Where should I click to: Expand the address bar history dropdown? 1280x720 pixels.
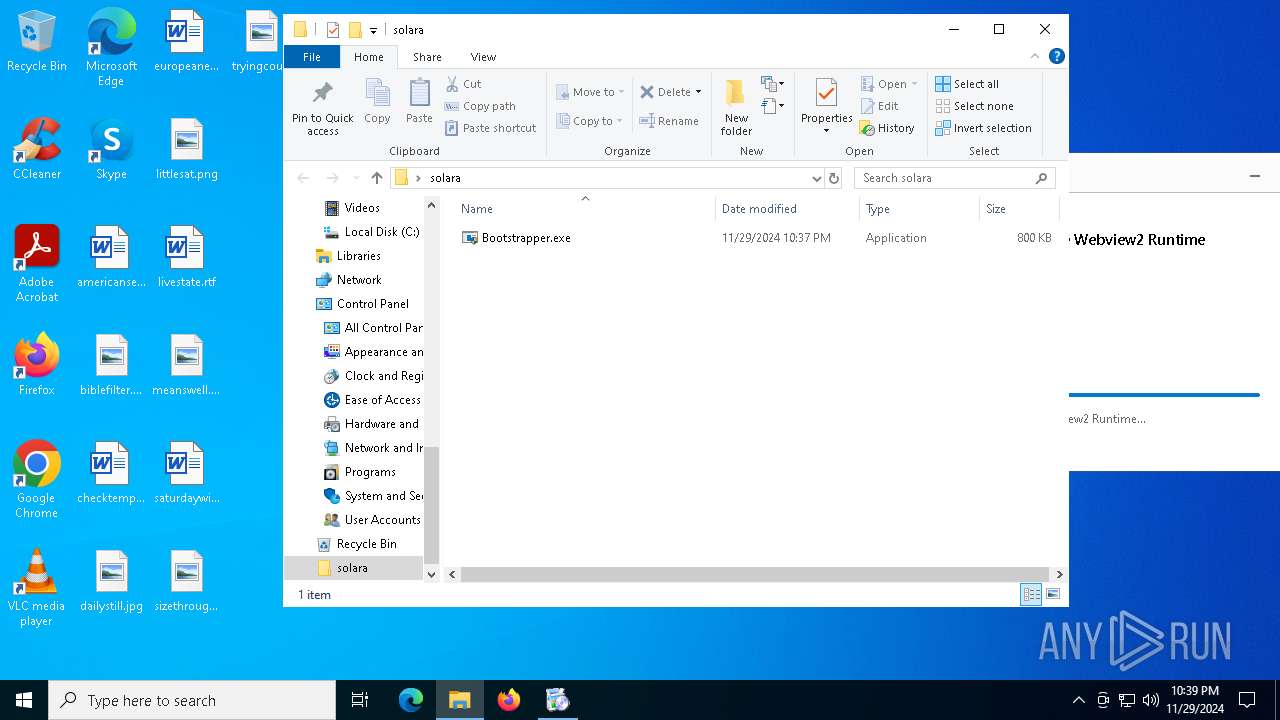click(x=816, y=178)
